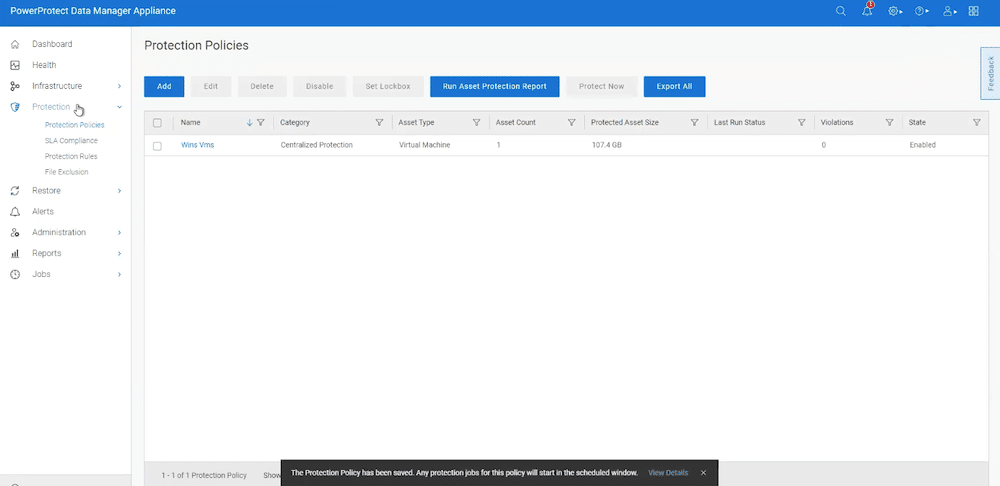
Task: Click the Add policy button
Action: [164, 87]
